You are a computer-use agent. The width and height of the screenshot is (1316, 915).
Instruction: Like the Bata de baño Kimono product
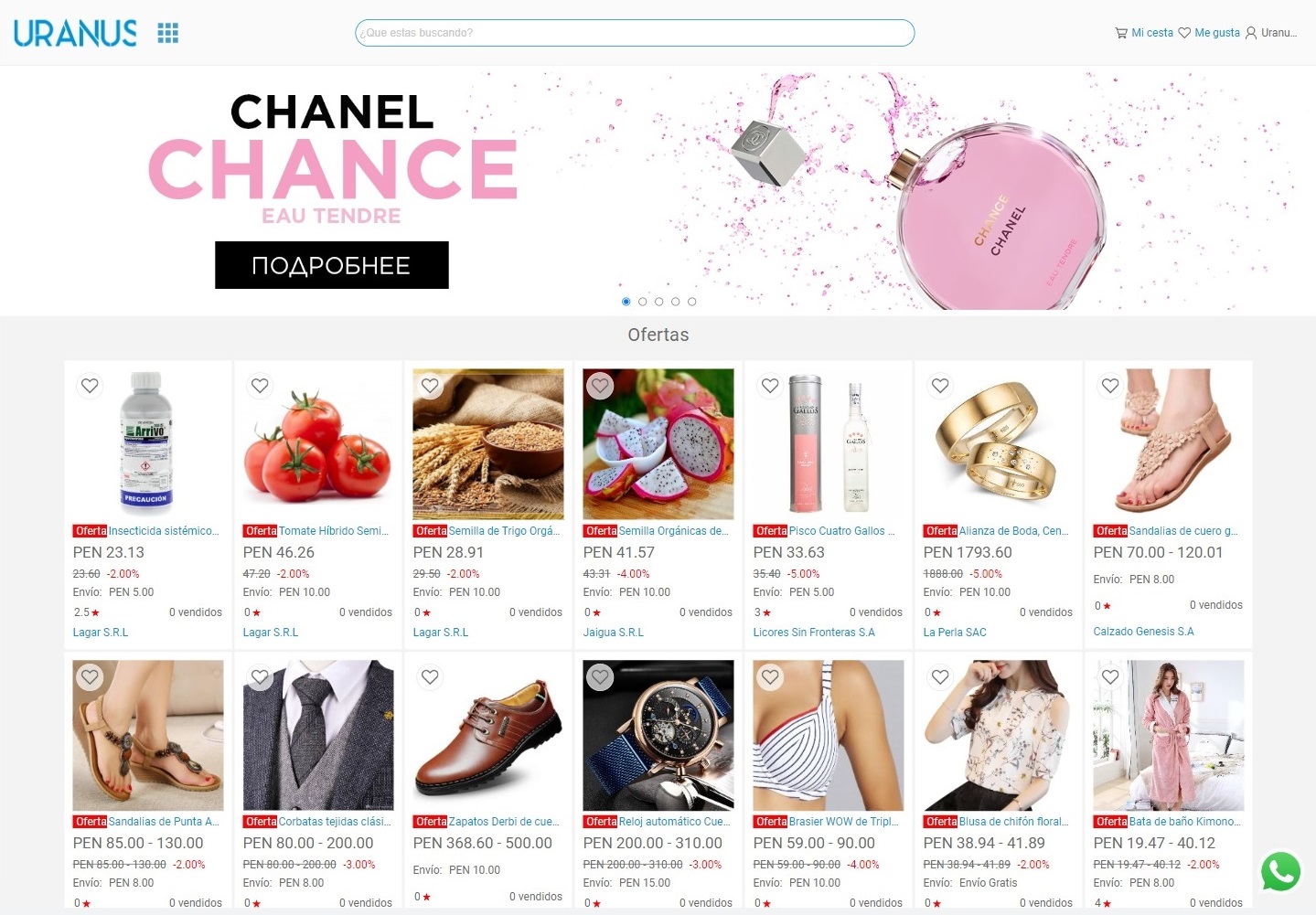[x=1110, y=677]
